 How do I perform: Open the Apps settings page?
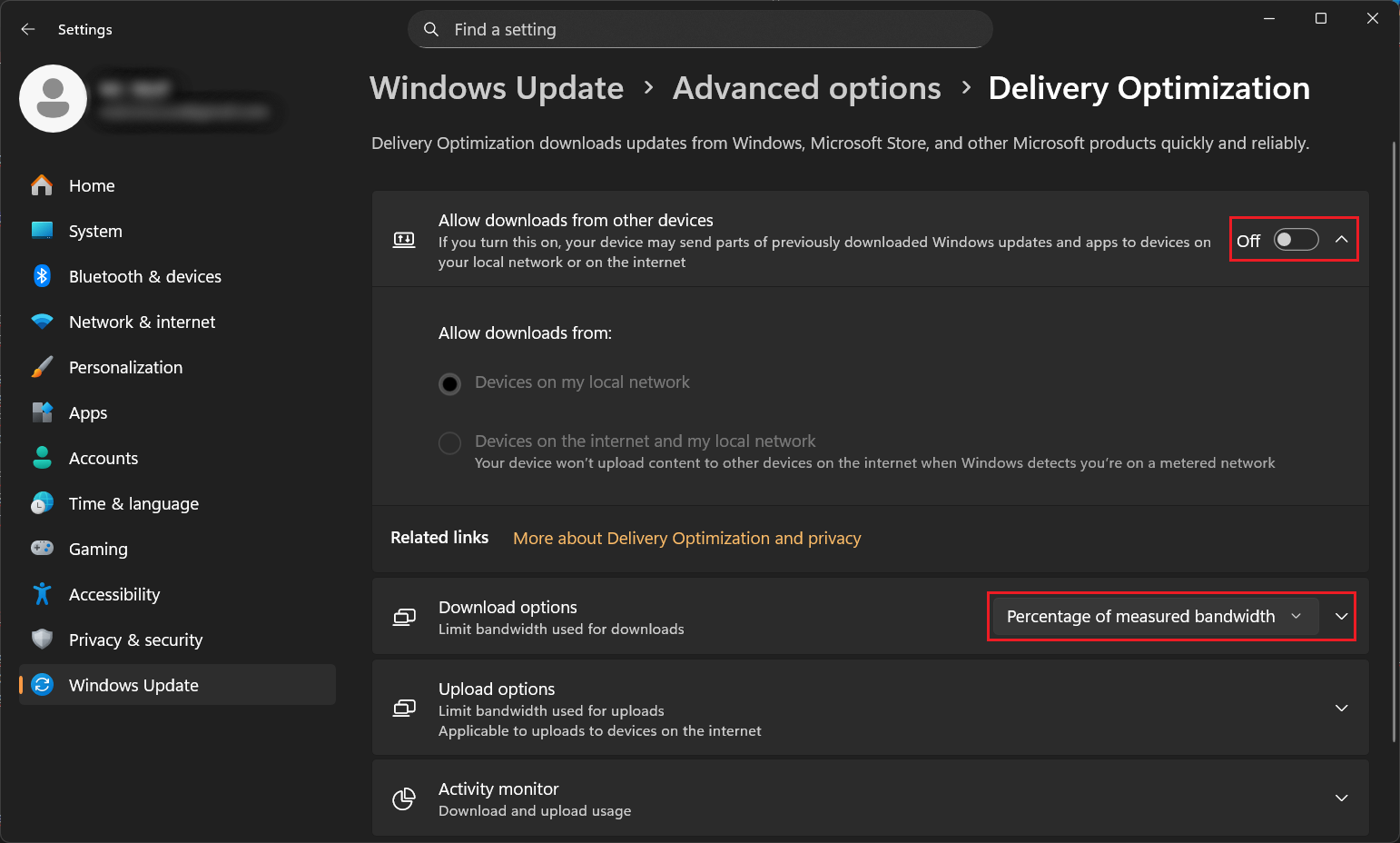coord(88,412)
